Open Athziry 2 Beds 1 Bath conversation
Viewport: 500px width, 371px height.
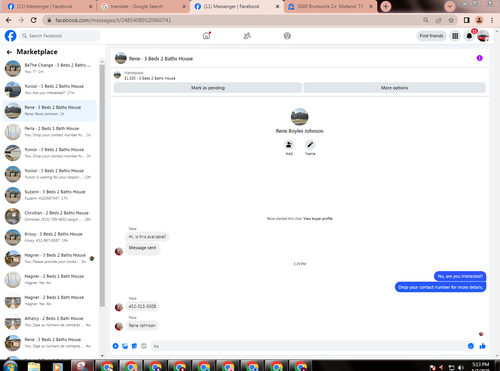click(x=49, y=322)
